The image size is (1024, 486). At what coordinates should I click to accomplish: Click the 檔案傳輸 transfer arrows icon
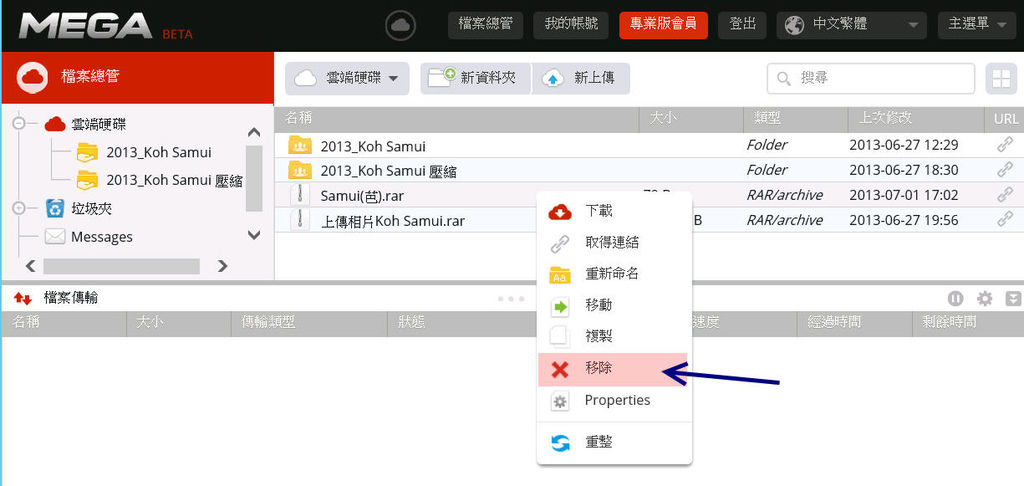click(23, 299)
